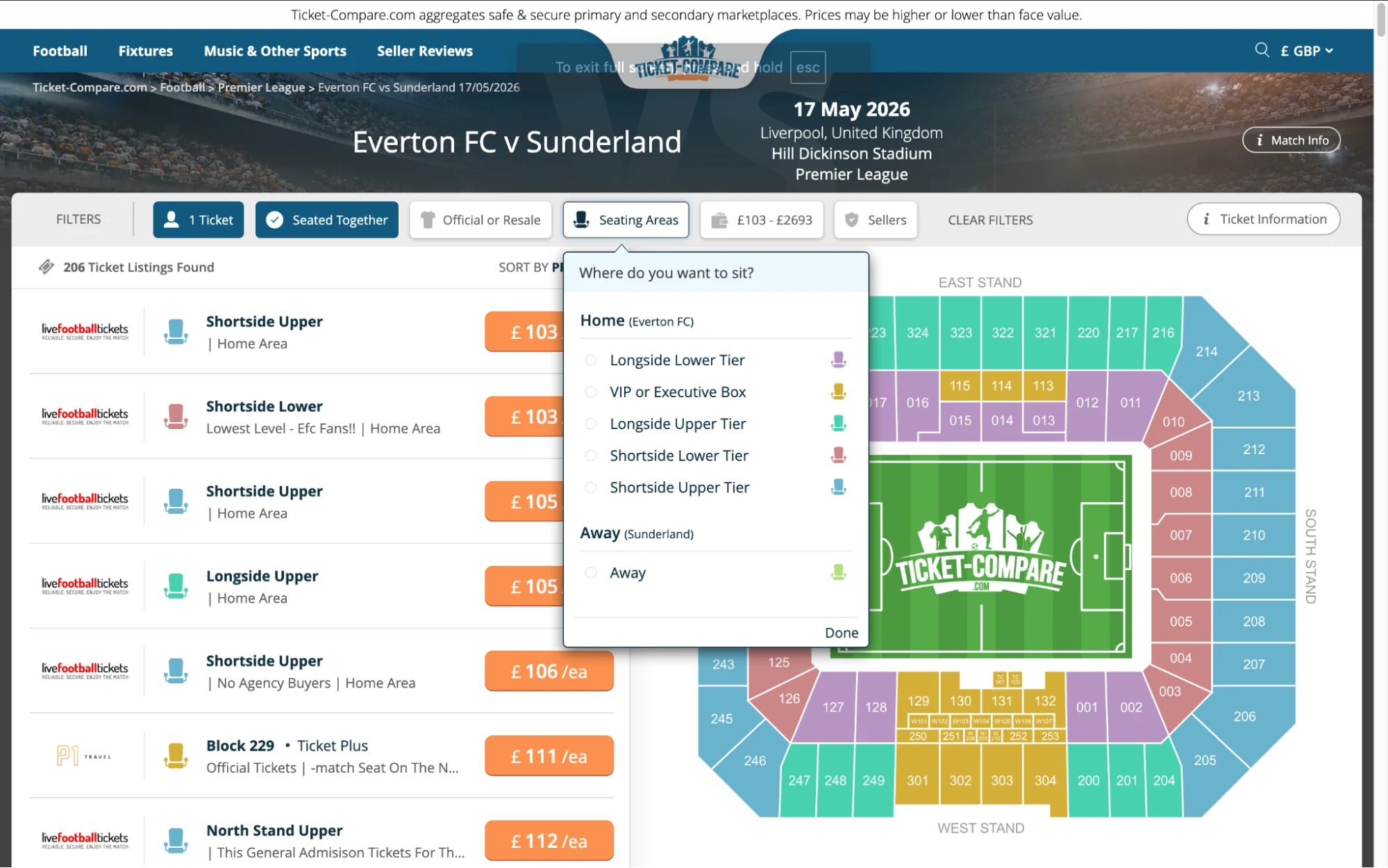Click the search magnifier icon
Screen dimensions: 1388x868
tap(1261, 50)
